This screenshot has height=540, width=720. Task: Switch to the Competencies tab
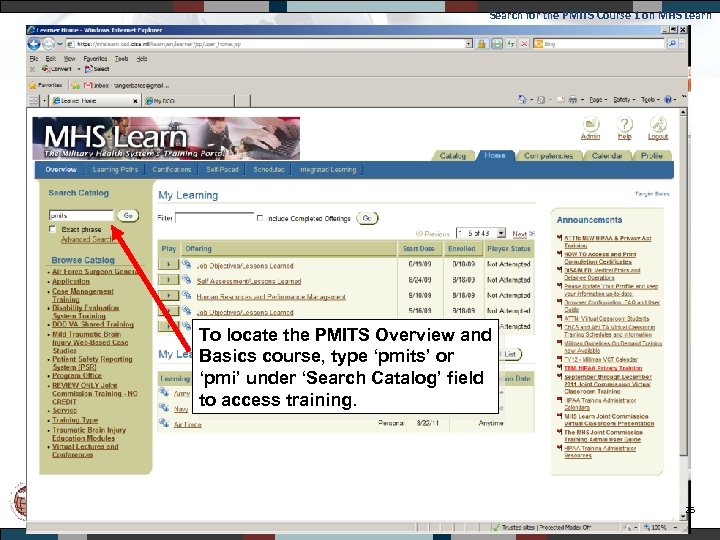pyautogui.click(x=548, y=156)
